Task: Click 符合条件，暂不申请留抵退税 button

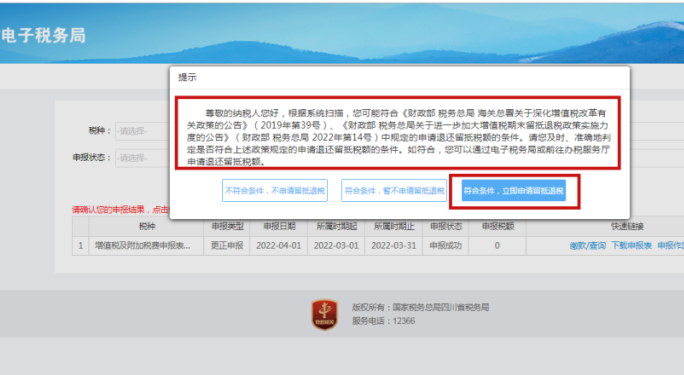Action: (394, 191)
